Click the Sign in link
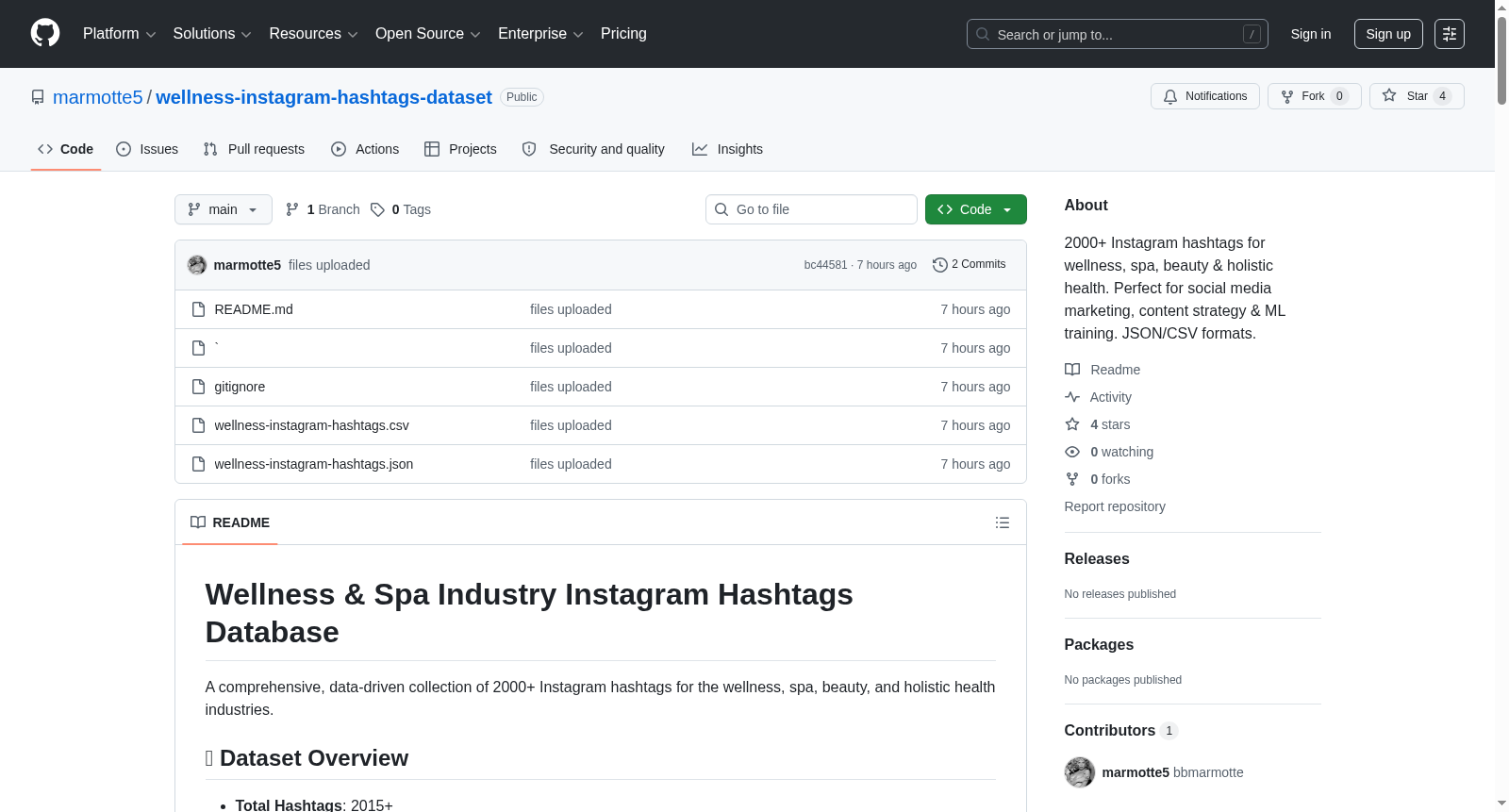Viewport: 1509px width, 812px height. 1311,34
